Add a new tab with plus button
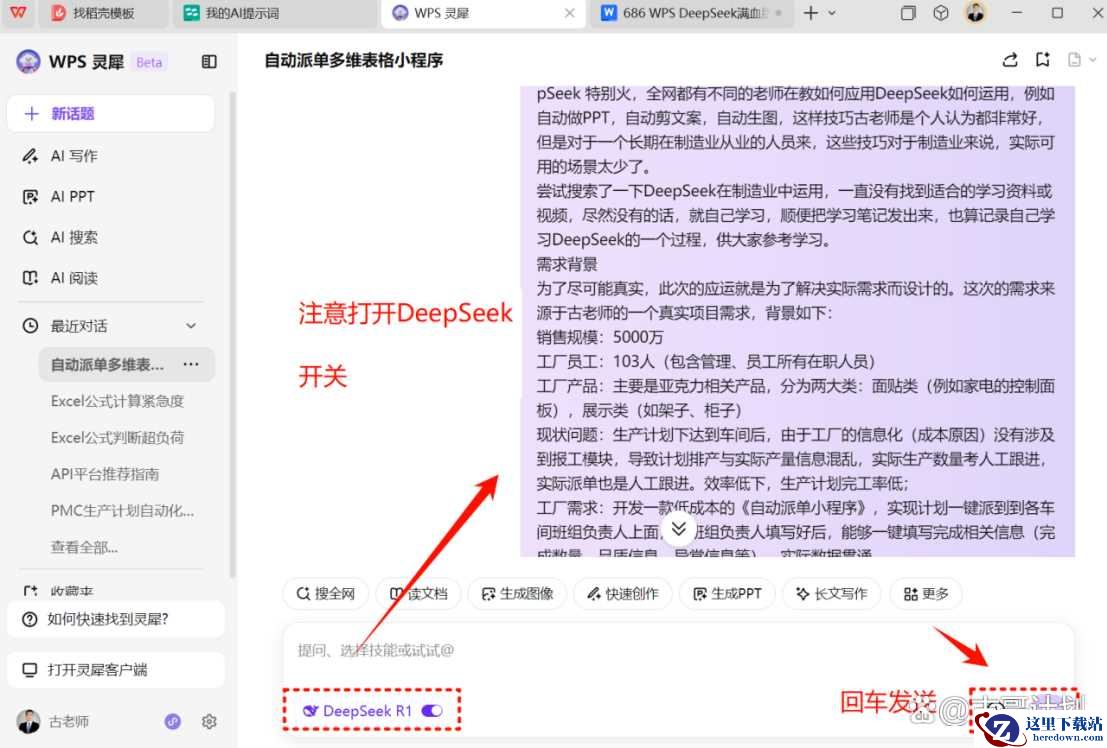1107x748 pixels. [810, 13]
